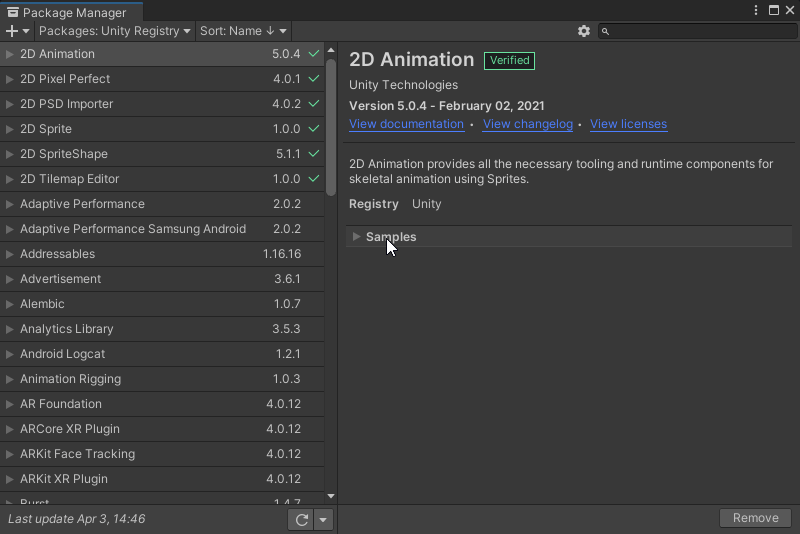Screen dimensions: 800x534
Task: Expand the 2D Animation package row
Action: pos(9,54)
